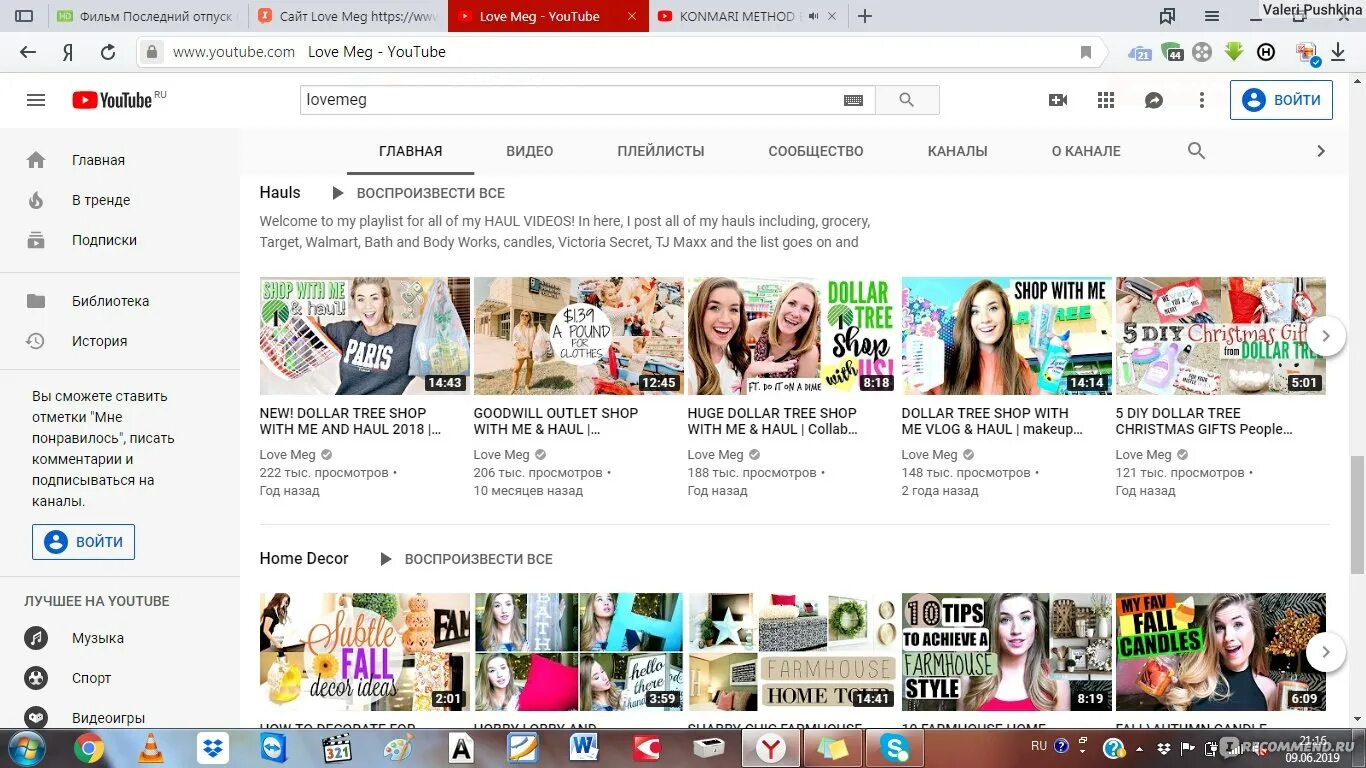Open the ПЛЕЙЛИСТЫ tab

coord(661,151)
